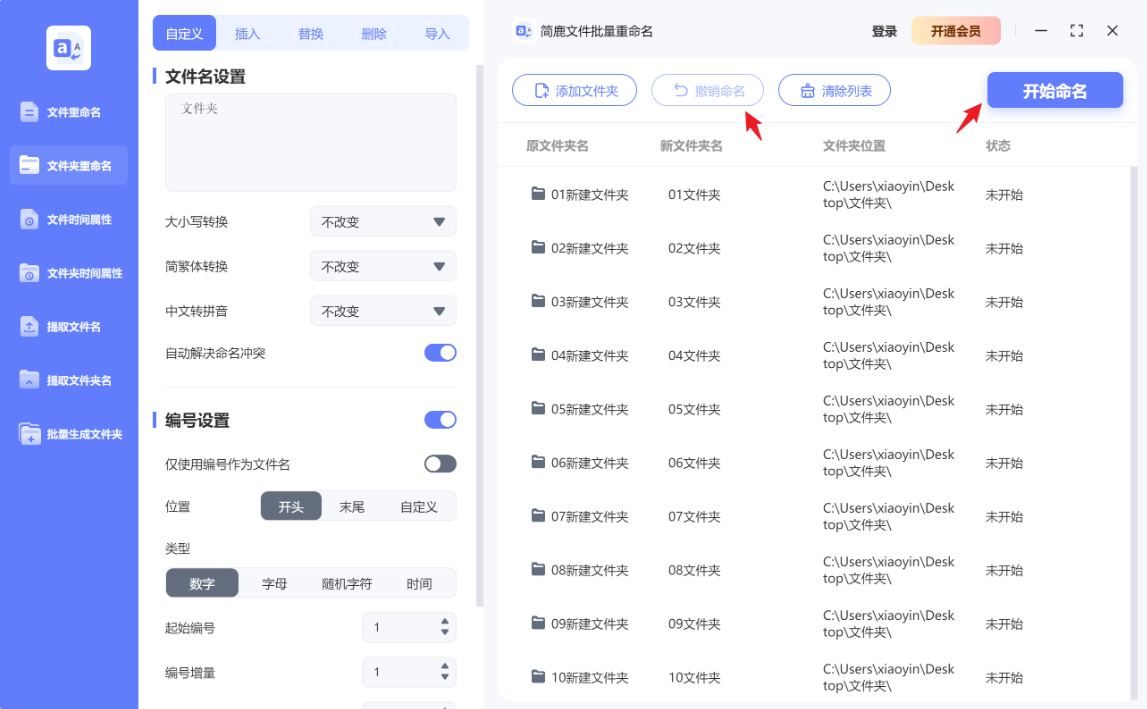
Task: Select 开头 as number position
Action: click(x=291, y=506)
